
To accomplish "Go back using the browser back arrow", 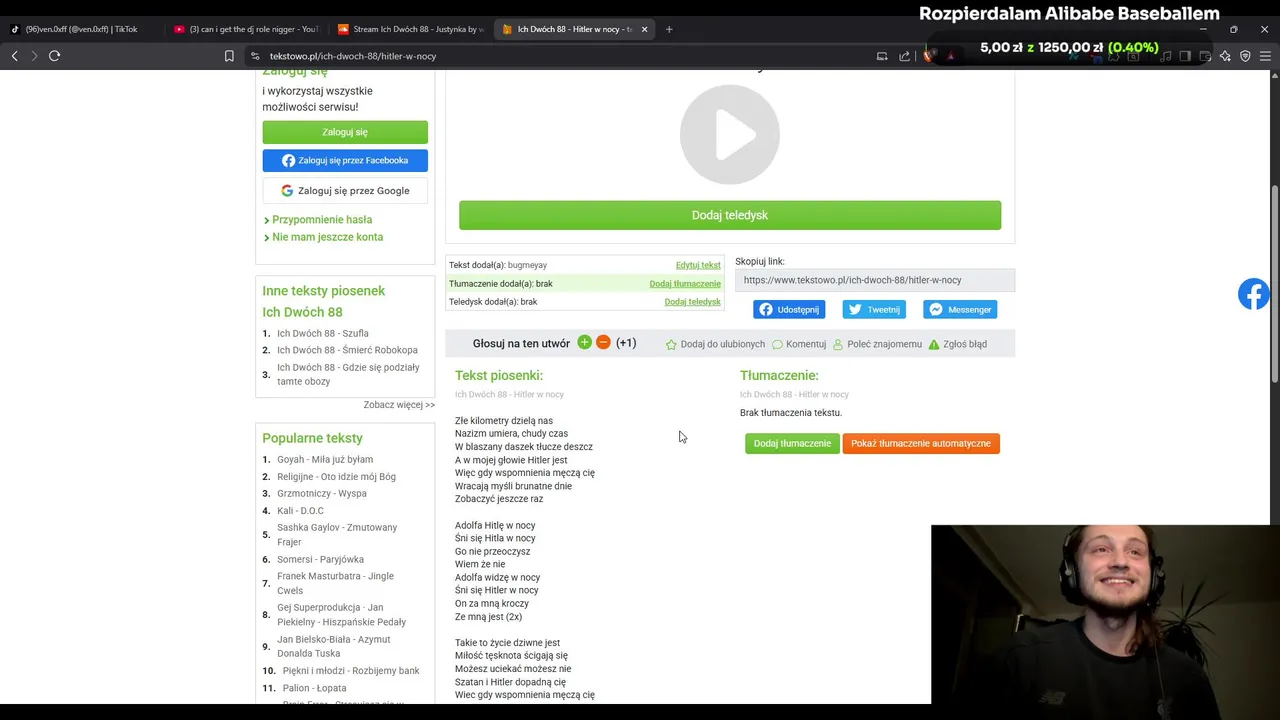I will tap(15, 56).
